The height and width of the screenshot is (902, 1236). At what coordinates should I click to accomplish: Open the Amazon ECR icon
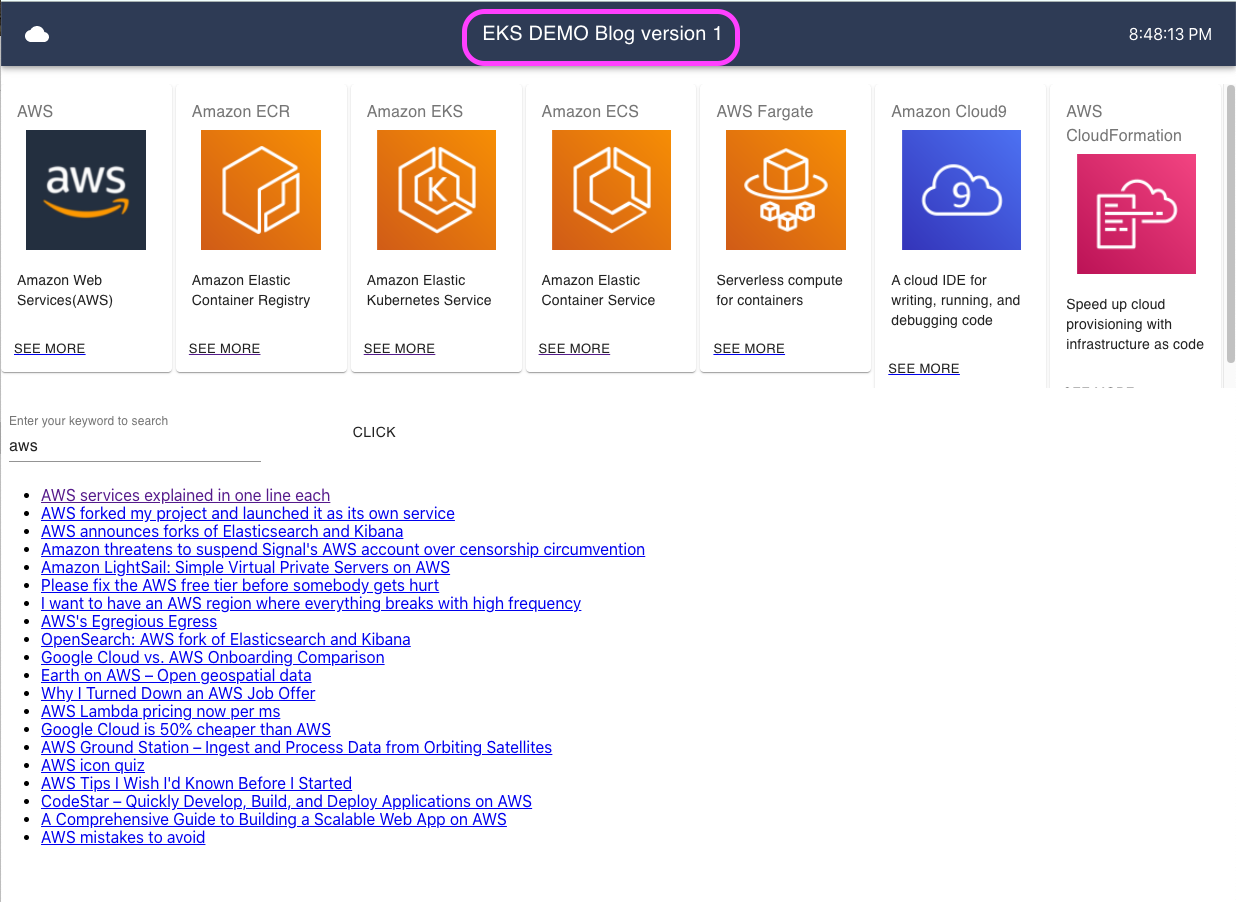click(261, 190)
